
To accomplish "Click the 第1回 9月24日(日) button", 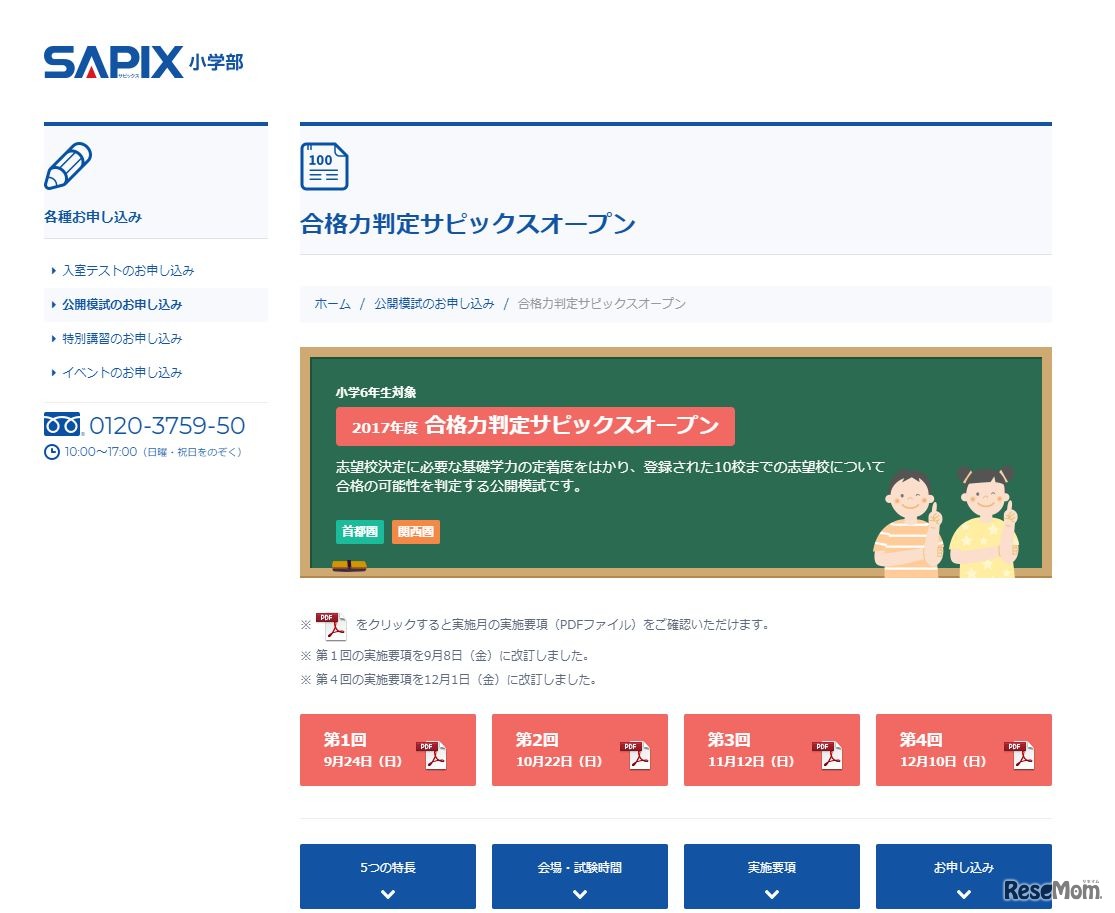I will (x=388, y=749).
